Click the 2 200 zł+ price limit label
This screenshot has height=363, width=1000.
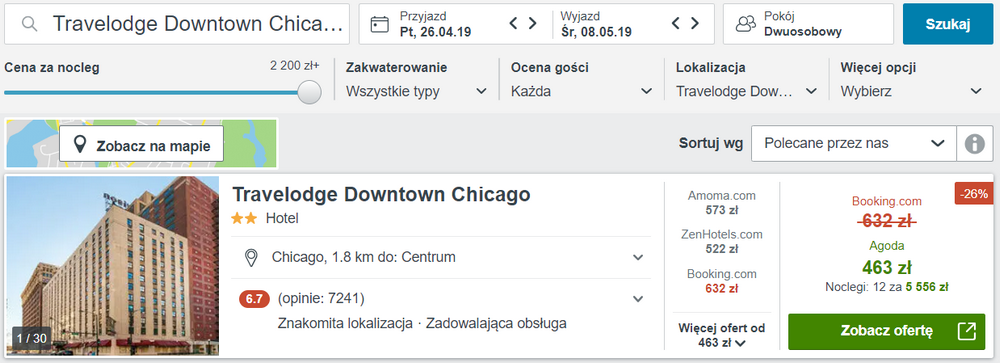(295, 66)
